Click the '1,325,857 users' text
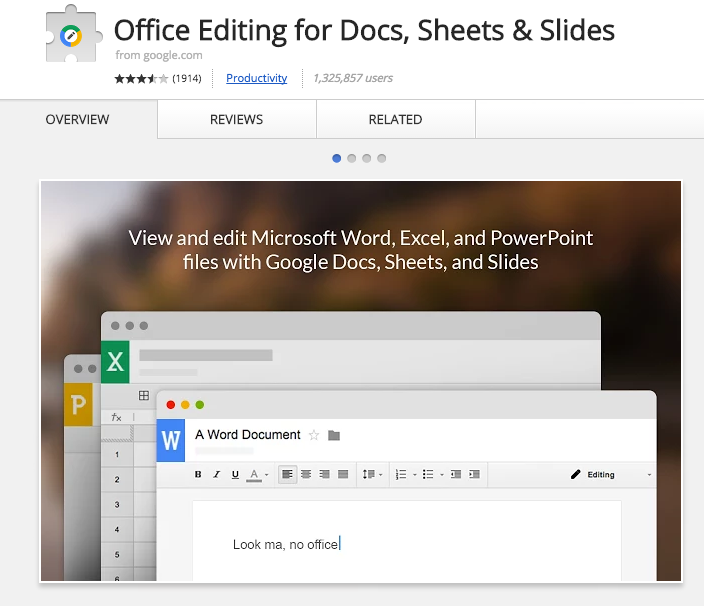 click(353, 78)
